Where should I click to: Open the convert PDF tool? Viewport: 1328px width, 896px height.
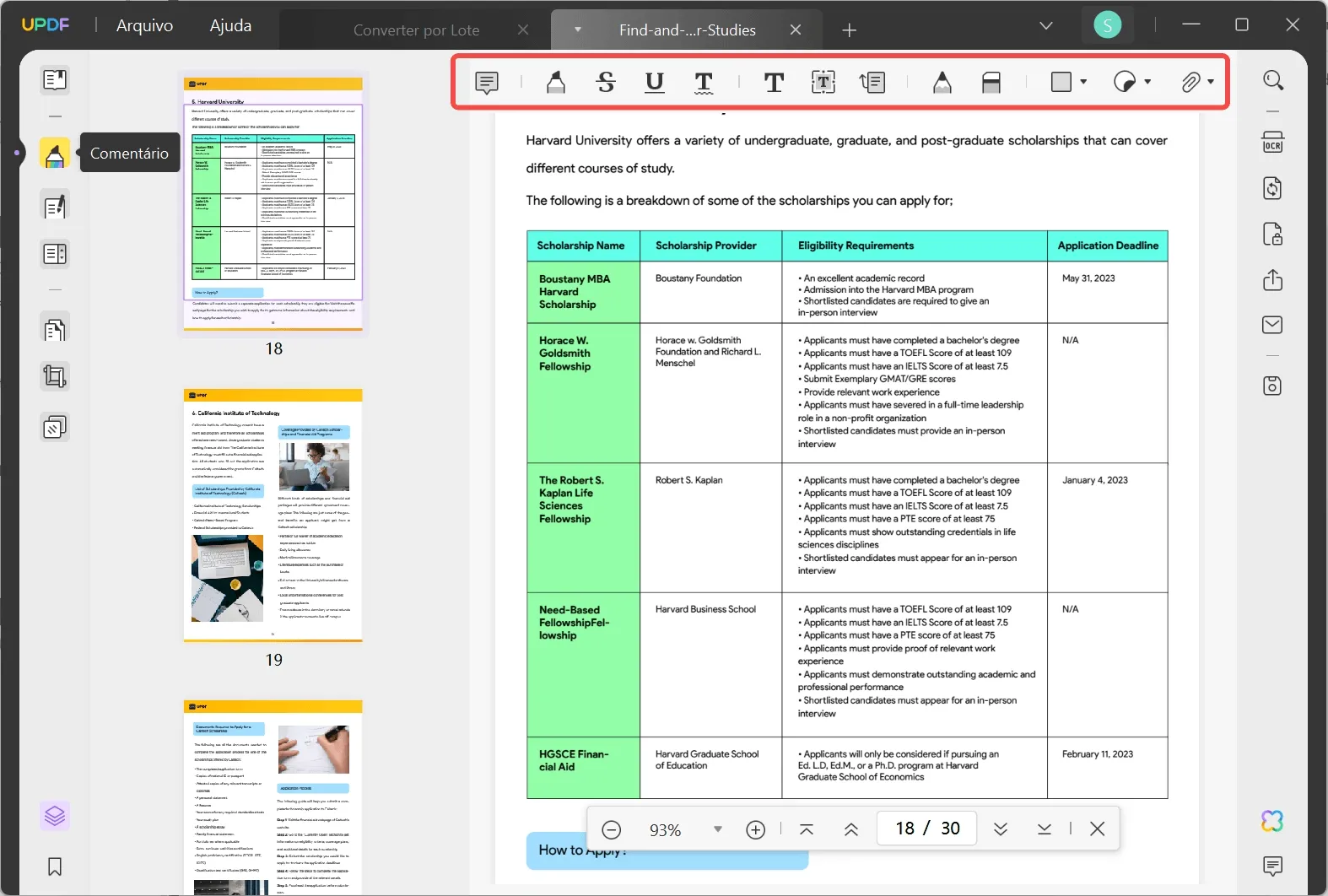(x=1273, y=187)
